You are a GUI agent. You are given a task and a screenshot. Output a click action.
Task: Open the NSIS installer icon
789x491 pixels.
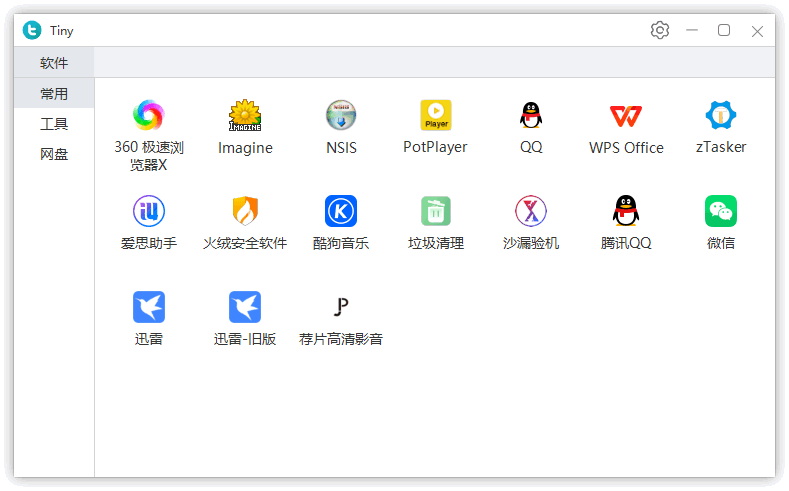(341, 116)
